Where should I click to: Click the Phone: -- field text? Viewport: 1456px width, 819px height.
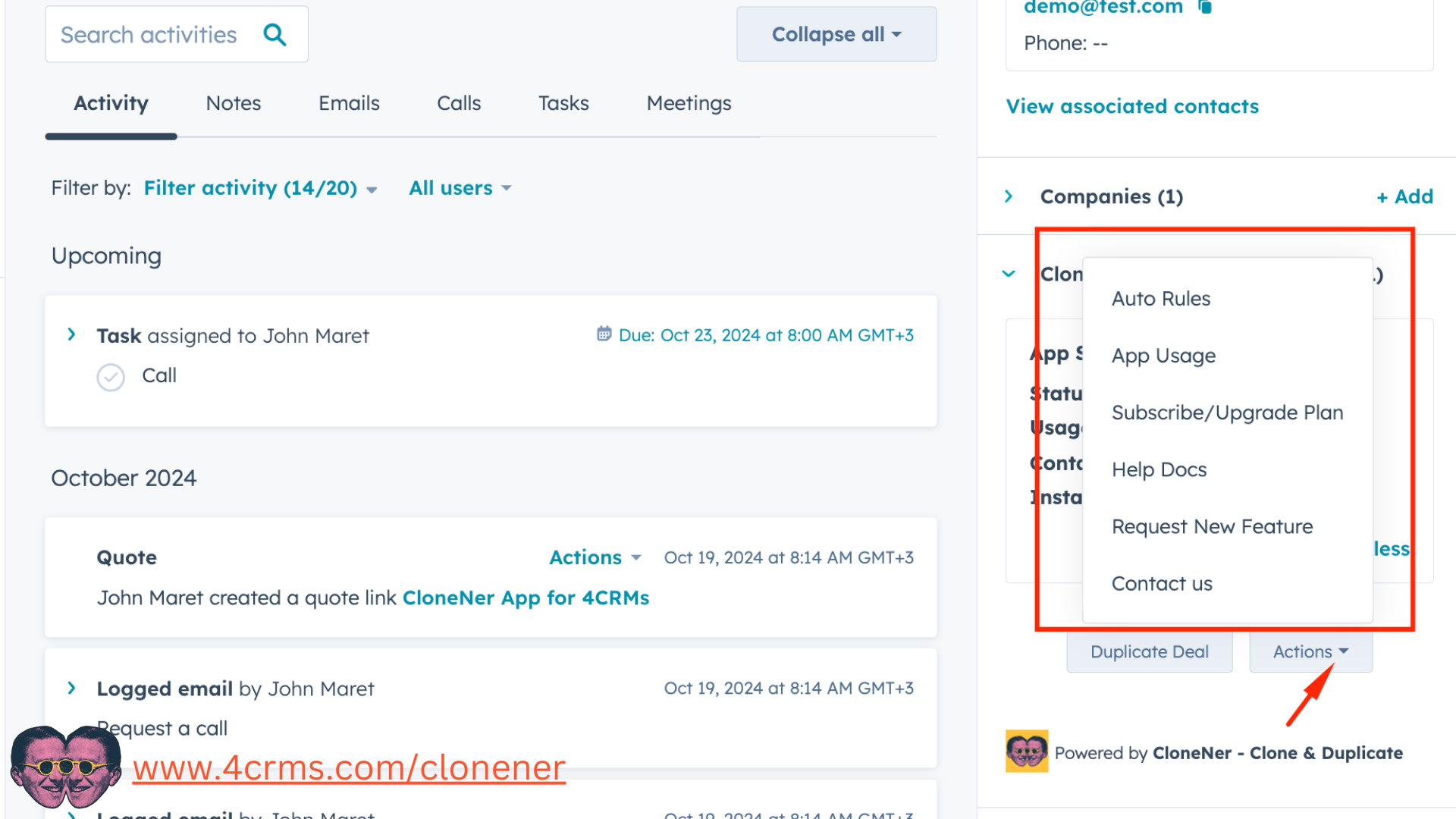1065,43
